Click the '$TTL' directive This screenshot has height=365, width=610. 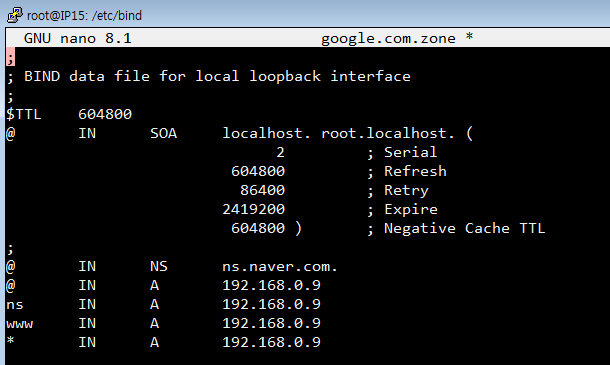coord(24,114)
